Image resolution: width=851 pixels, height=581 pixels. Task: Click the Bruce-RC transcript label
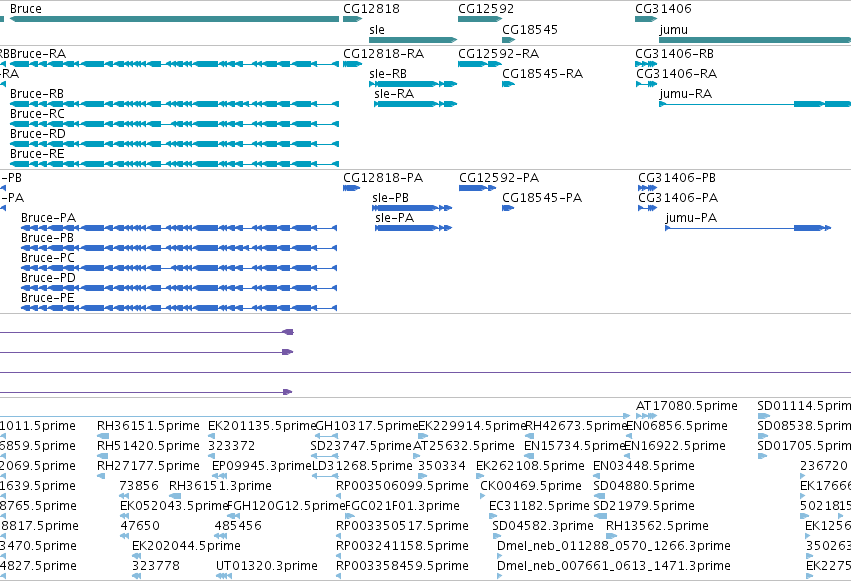pos(37,114)
